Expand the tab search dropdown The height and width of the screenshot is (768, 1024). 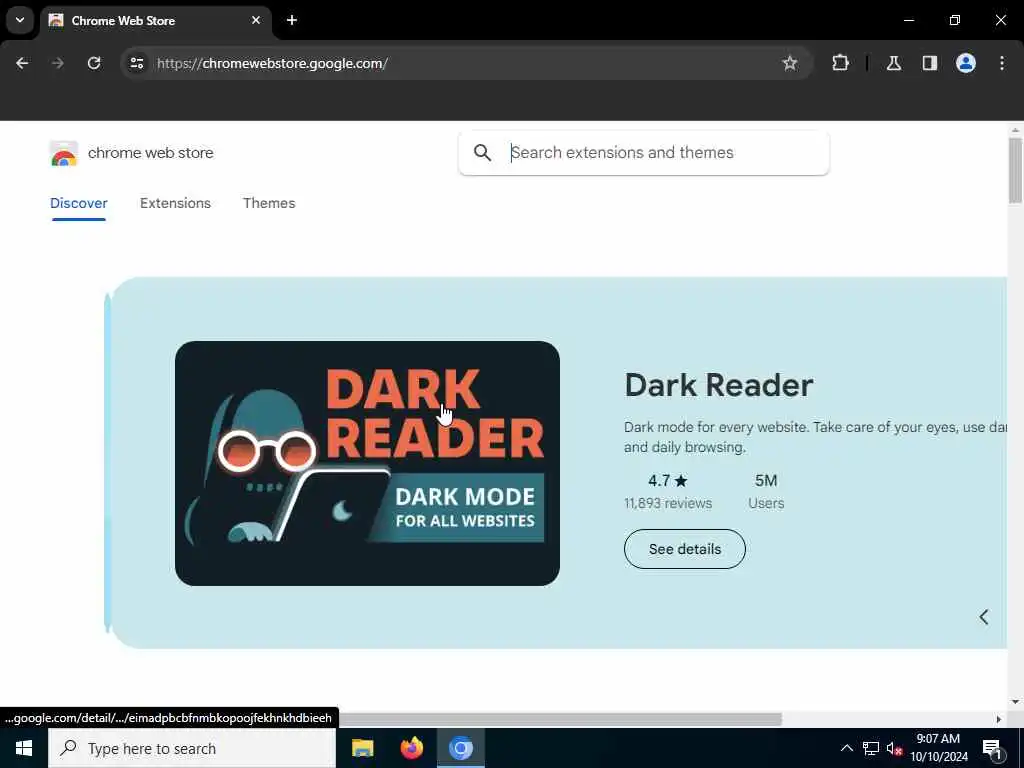point(20,20)
